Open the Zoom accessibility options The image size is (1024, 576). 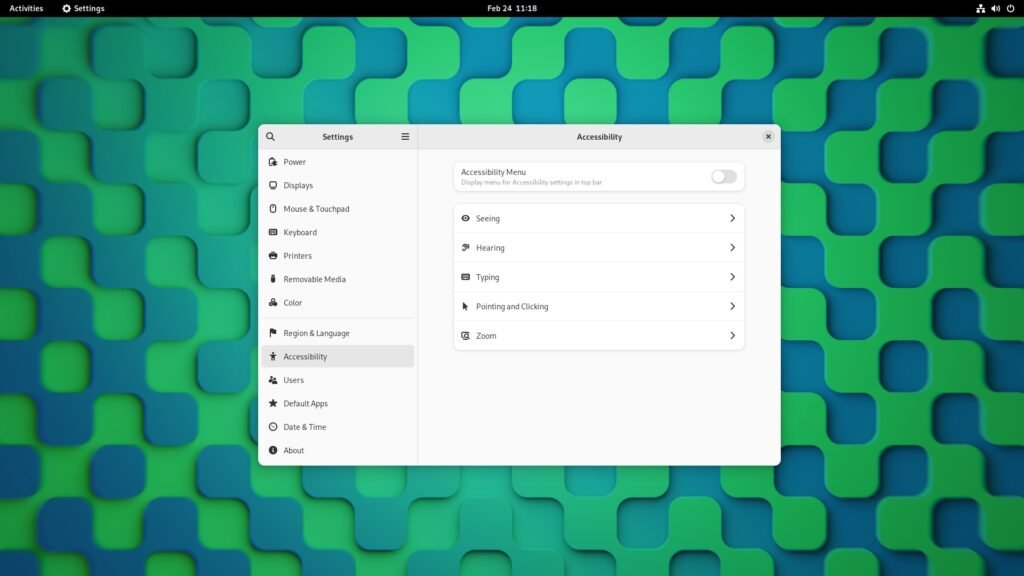coord(599,336)
